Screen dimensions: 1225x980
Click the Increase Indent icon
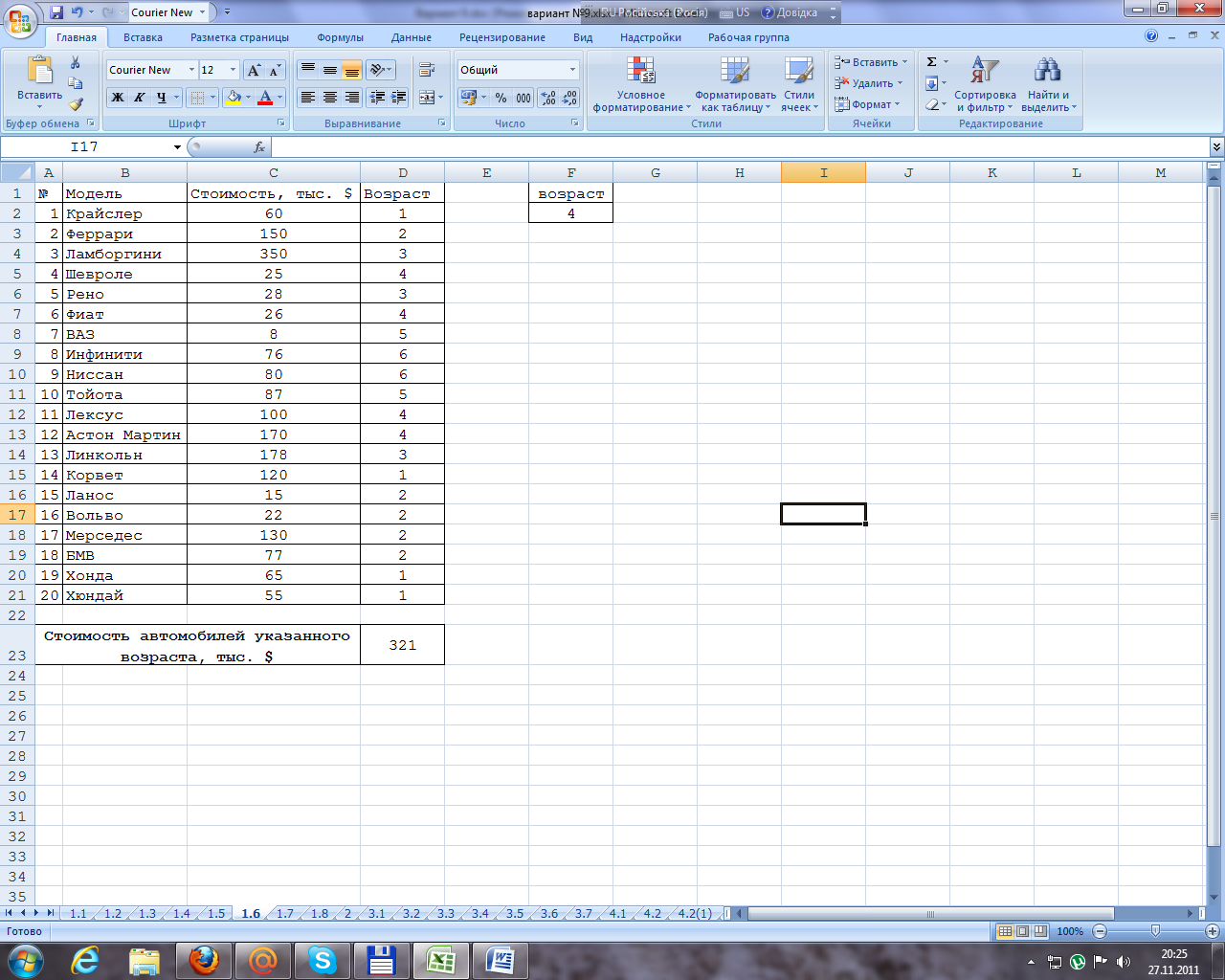click(x=399, y=98)
